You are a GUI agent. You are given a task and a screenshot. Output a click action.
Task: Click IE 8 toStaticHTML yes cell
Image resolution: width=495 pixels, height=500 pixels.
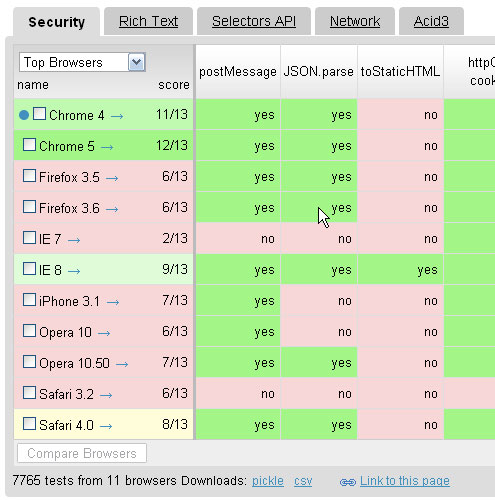[x=400, y=269]
